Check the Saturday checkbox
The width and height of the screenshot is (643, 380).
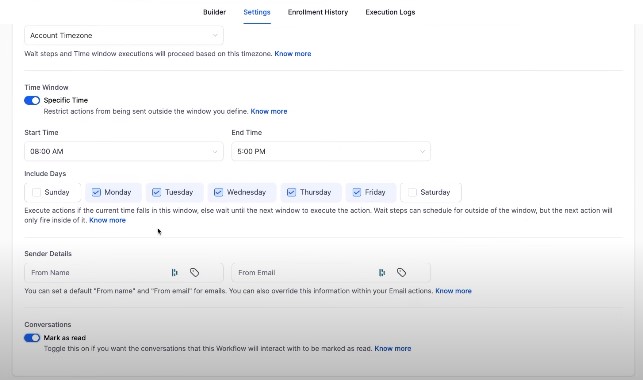412,192
